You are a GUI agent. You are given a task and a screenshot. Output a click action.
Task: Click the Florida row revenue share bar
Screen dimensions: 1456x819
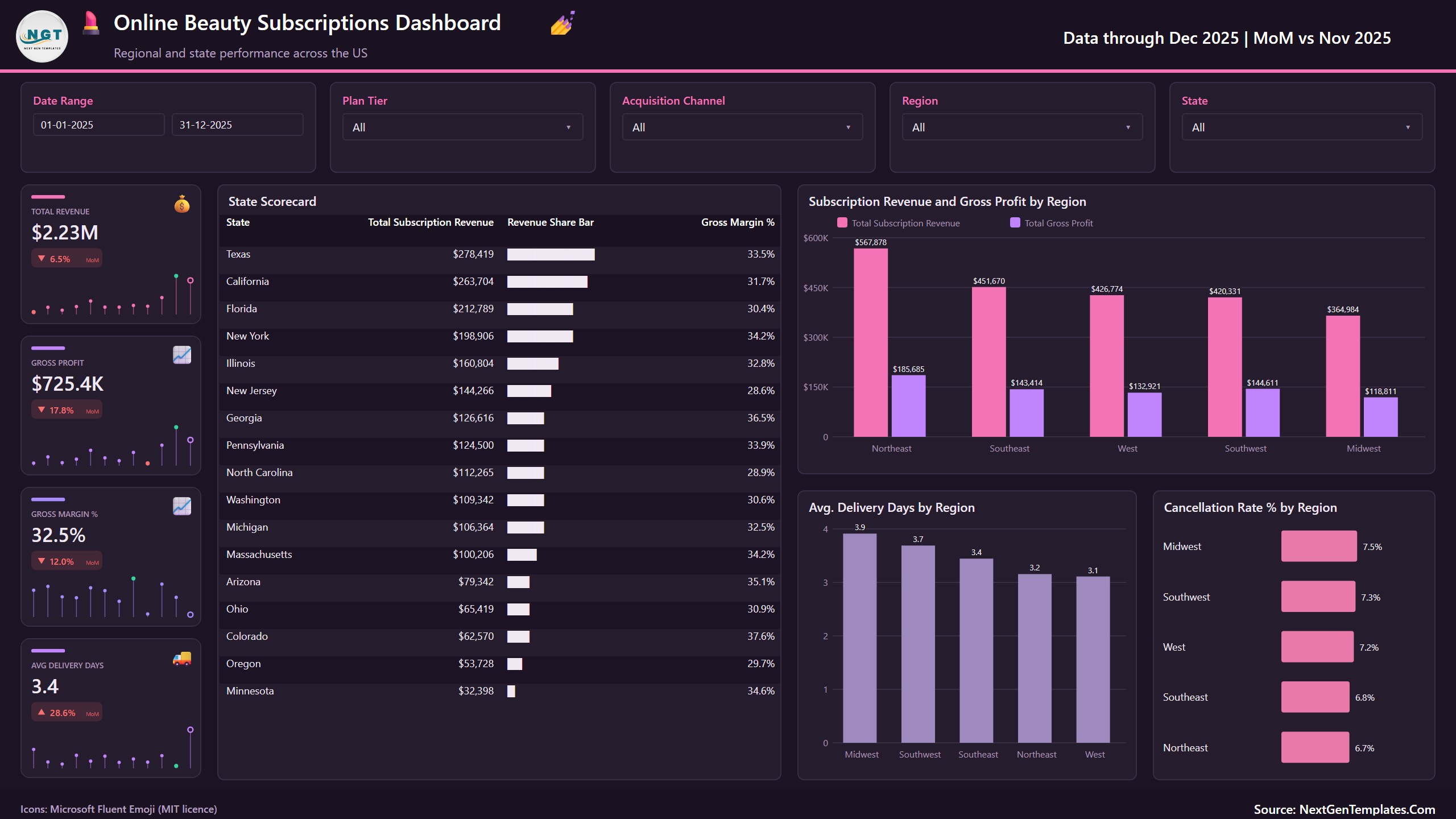click(x=540, y=309)
